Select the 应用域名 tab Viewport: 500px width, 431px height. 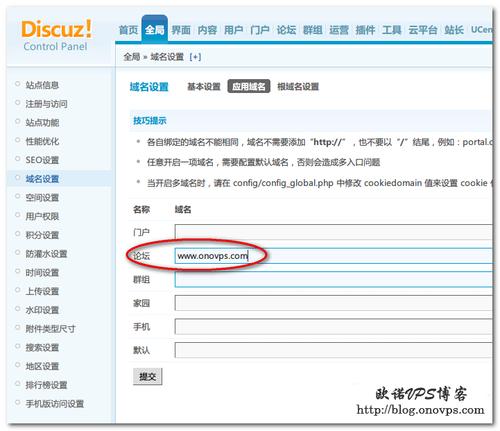[249, 87]
